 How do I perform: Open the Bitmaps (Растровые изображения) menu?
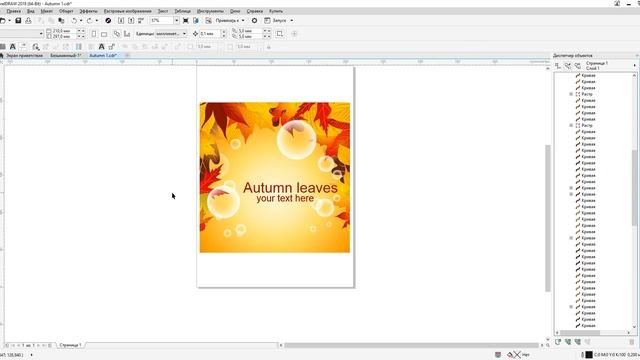(x=127, y=11)
